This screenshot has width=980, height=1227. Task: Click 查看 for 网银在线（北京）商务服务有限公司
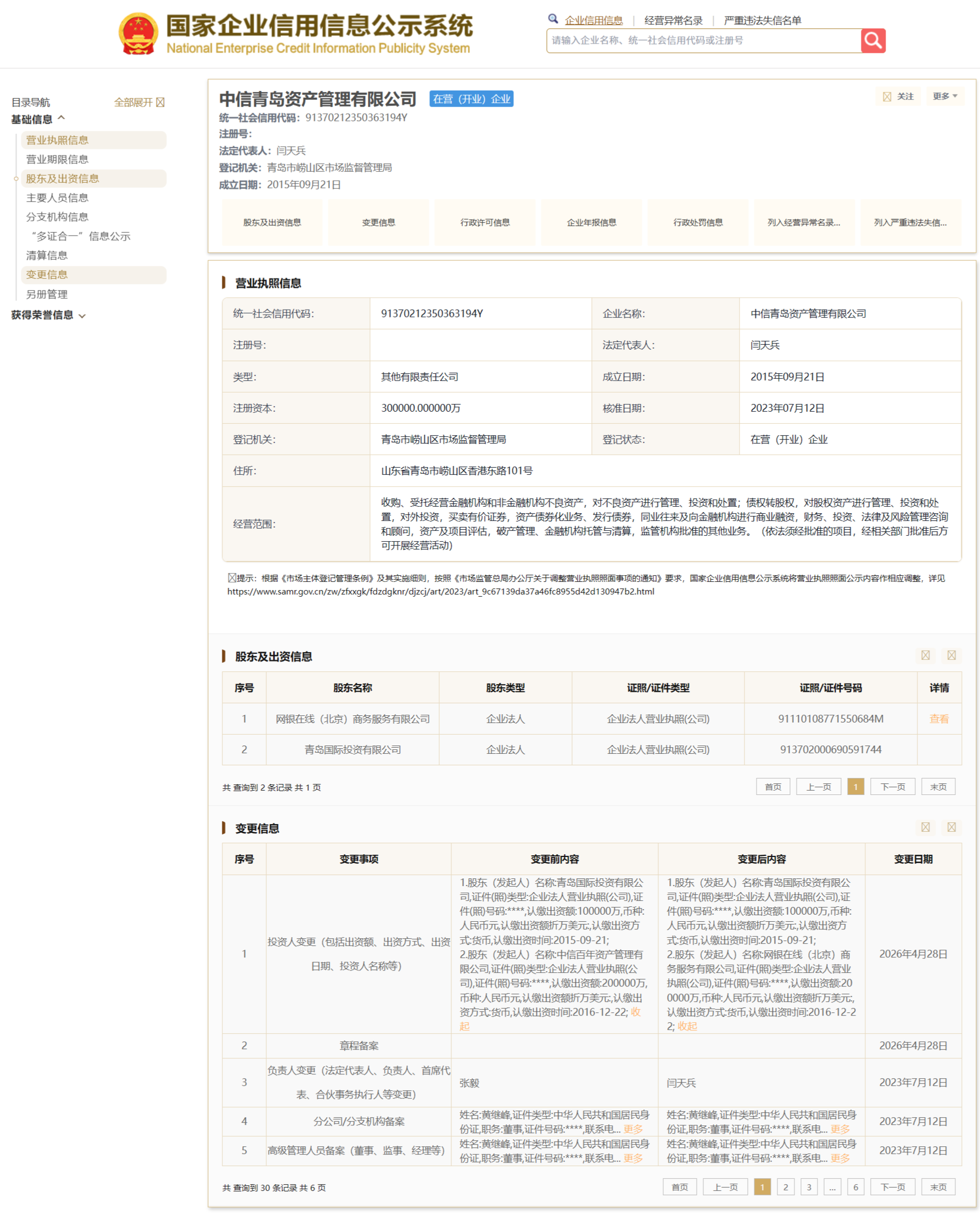pos(939,719)
